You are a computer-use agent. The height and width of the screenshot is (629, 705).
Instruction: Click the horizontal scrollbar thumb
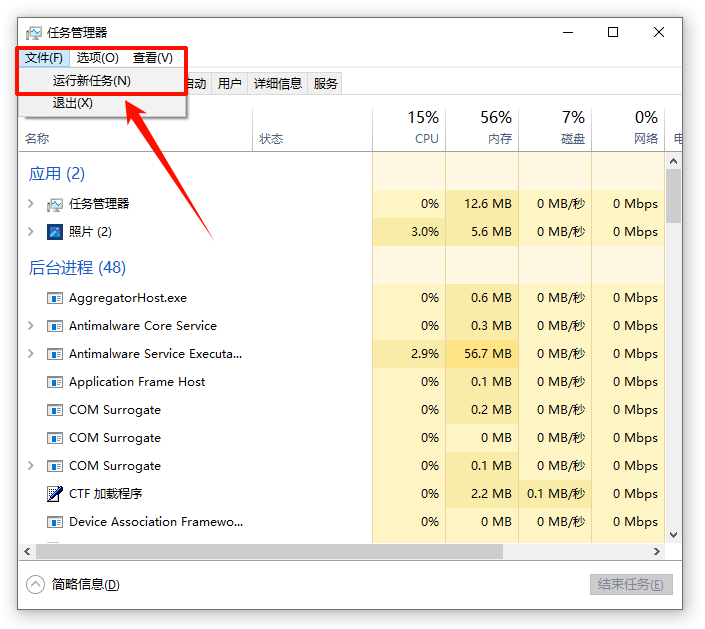(x=269, y=551)
